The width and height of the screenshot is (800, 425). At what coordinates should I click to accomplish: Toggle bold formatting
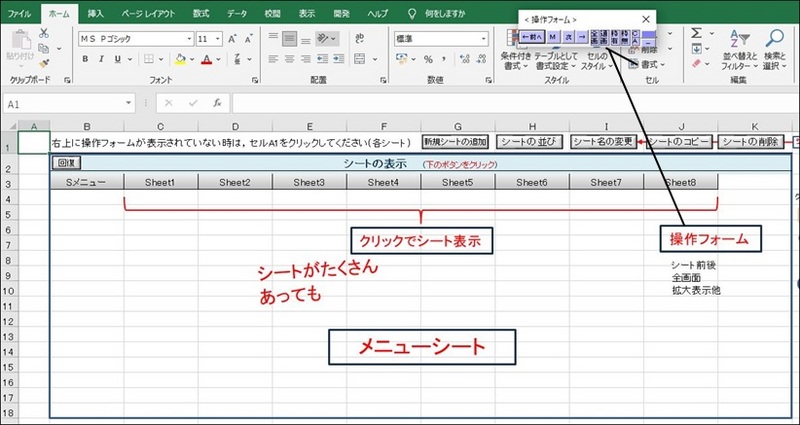(86, 60)
